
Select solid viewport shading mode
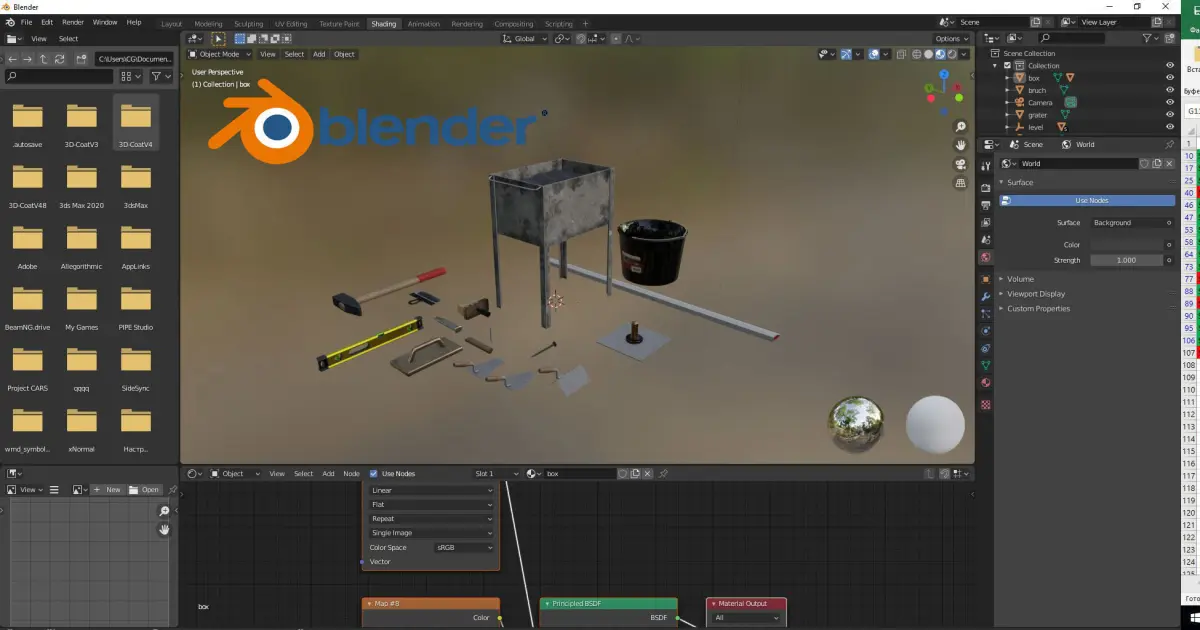(929, 54)
